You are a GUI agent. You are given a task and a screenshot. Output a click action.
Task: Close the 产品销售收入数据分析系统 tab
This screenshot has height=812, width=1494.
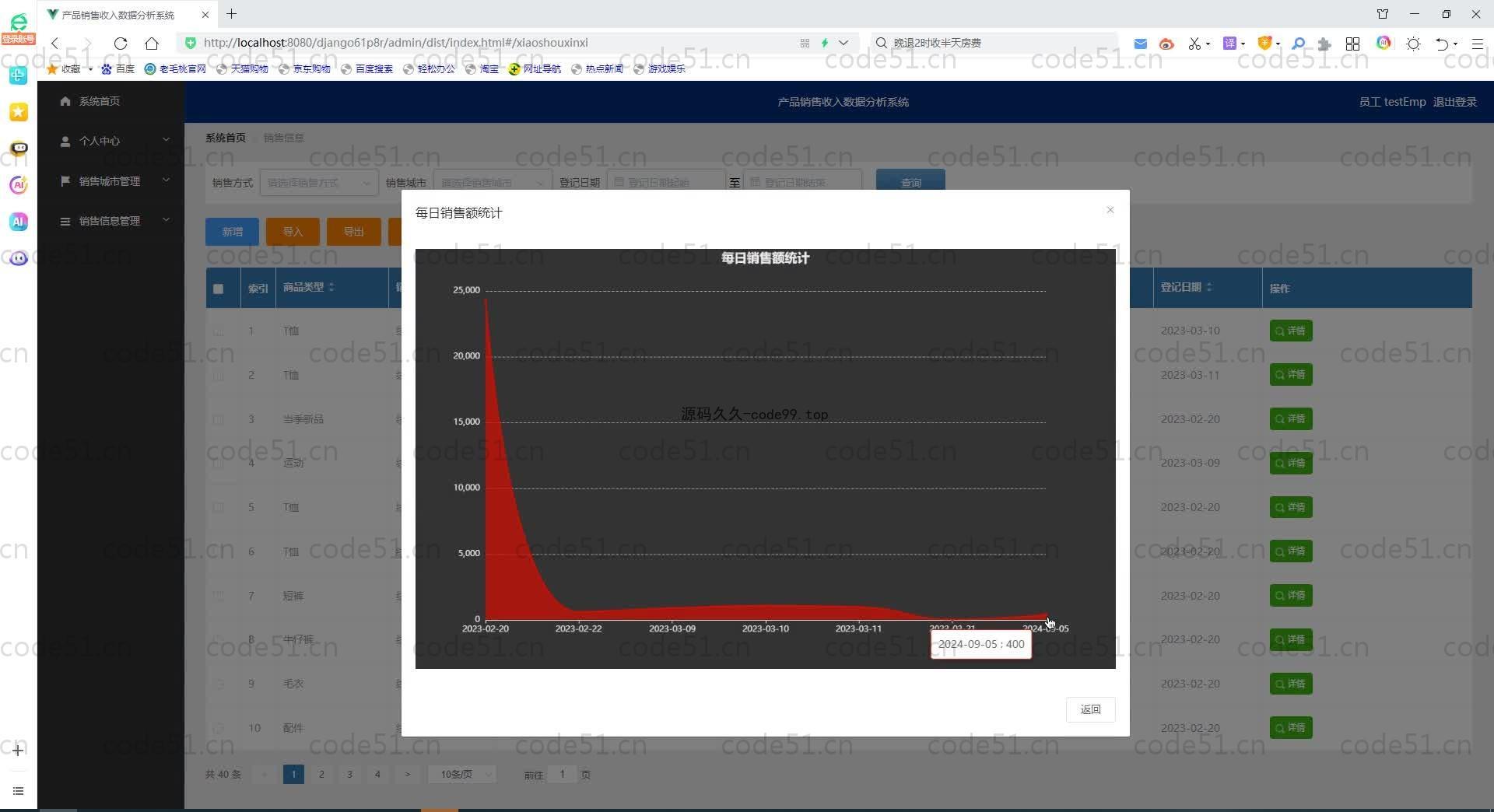click(x=205, y=15)
